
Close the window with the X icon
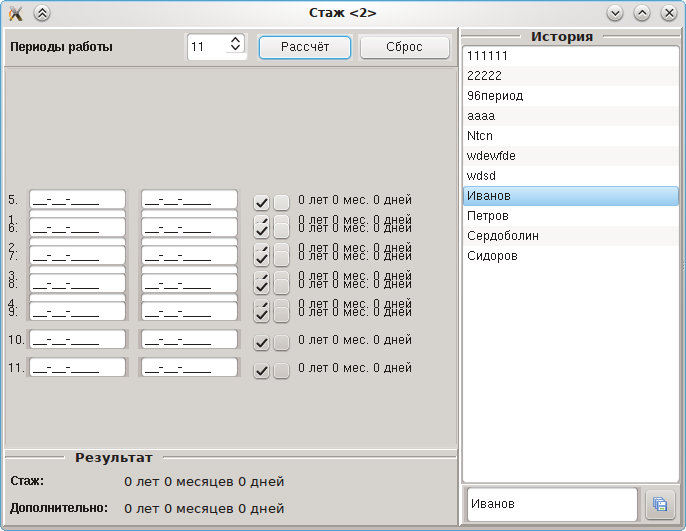tap(668, 13)
